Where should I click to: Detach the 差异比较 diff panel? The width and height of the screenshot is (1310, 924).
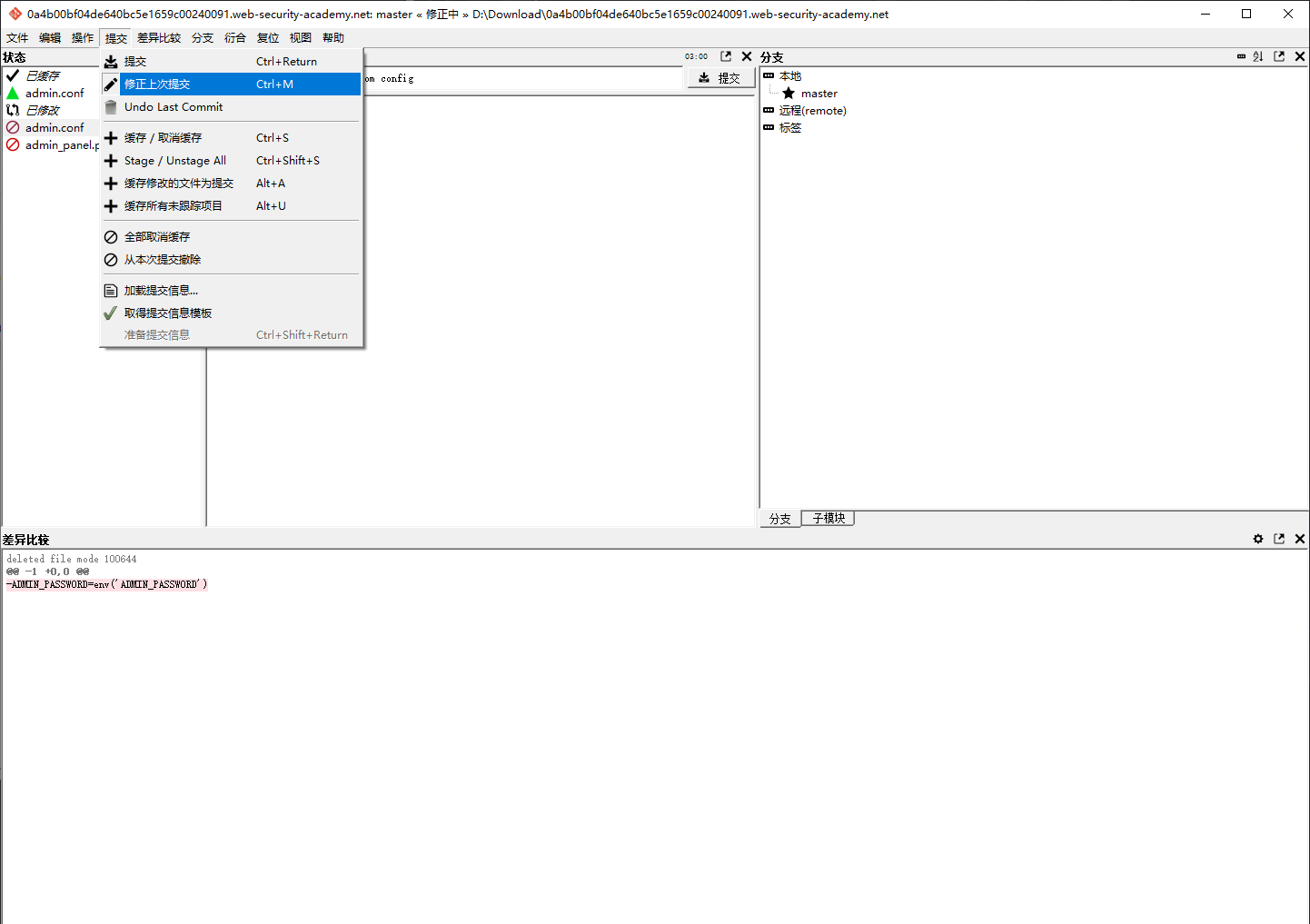[1279, 539]
